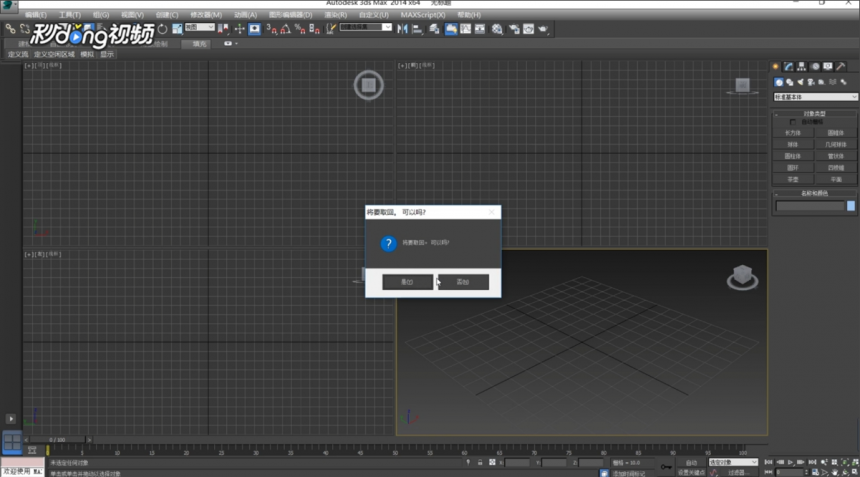Toggle the Selection Lock padlock
Image resolution: width=860 pixels, height=477 pixels.
coord(480,463)
